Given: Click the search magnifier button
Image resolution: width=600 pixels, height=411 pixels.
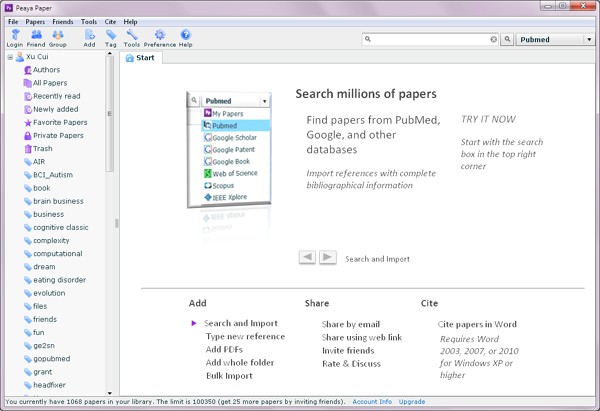Looking at the screenshot, I should pyautogui.click(x=507, y=39).
